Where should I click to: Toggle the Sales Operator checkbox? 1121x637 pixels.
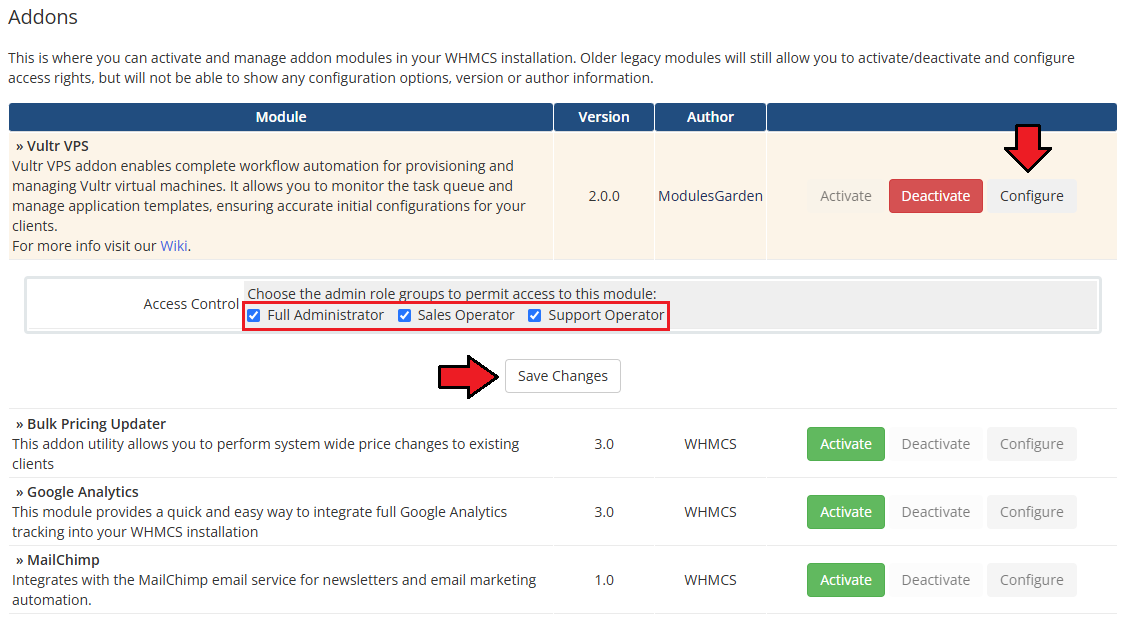pyautogui.click(x=405, y=315)
